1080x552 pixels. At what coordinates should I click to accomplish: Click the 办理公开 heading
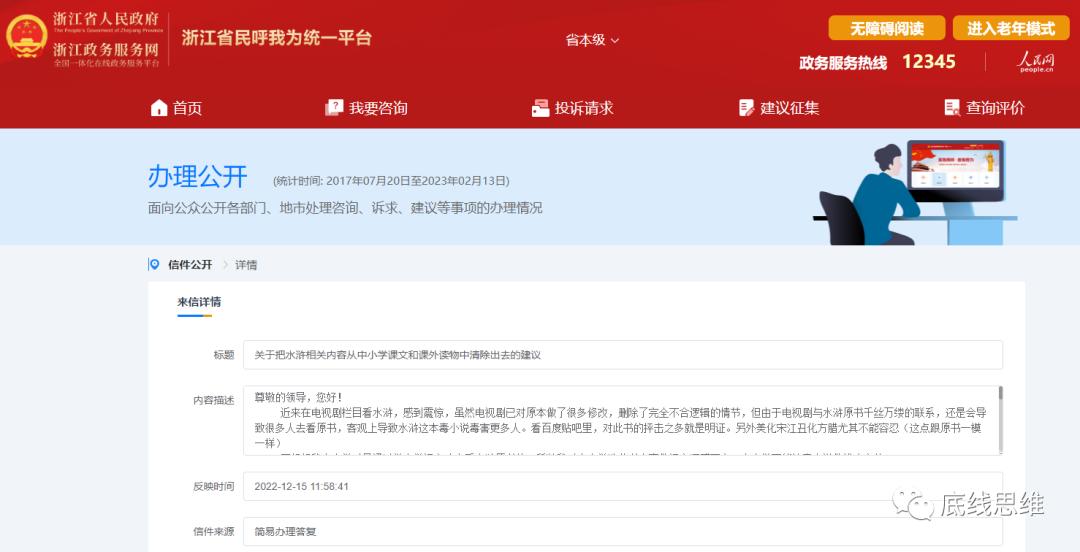click(198, 177)
